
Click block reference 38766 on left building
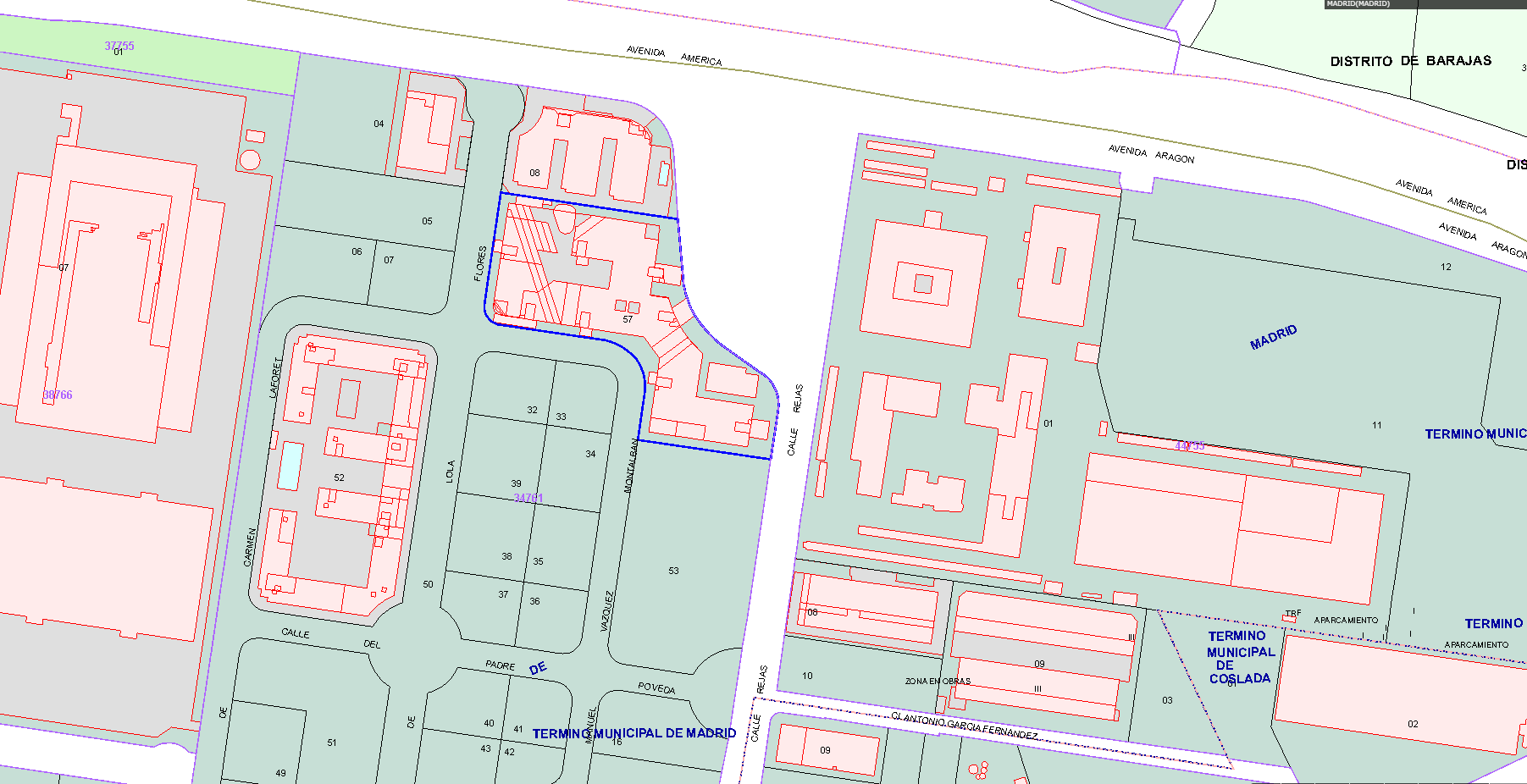(58, 395)
